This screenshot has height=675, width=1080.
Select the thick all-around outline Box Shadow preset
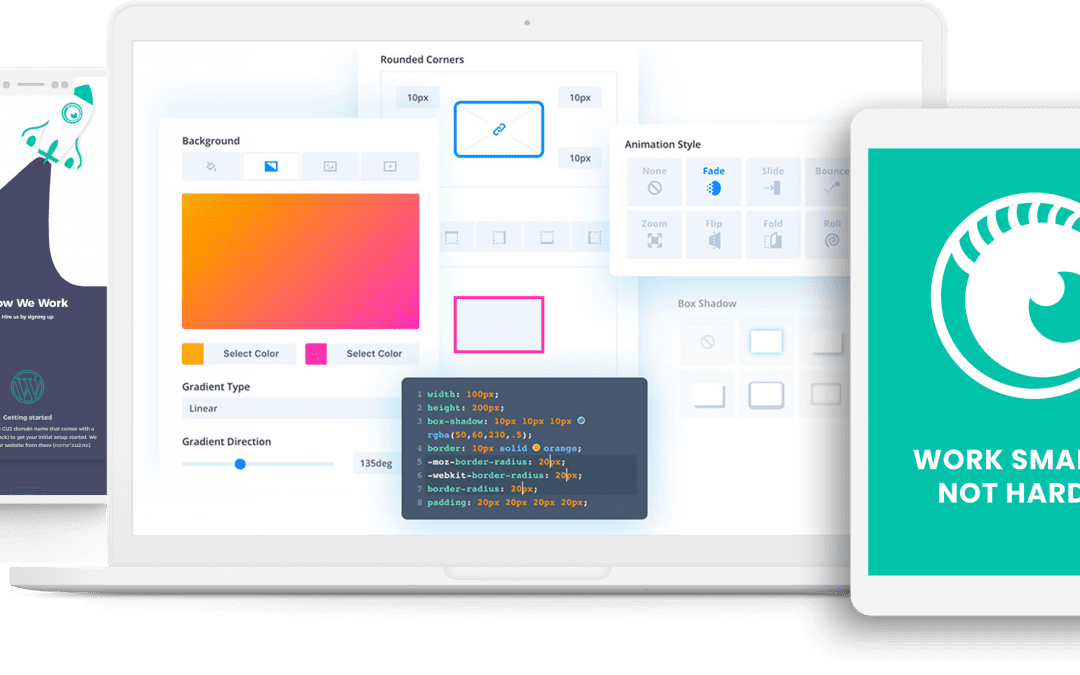pyautogui.click(x=766, y=395)
